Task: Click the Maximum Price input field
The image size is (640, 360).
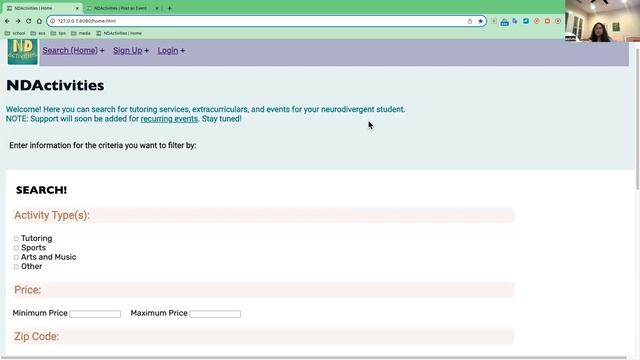Action: [215, 313]
